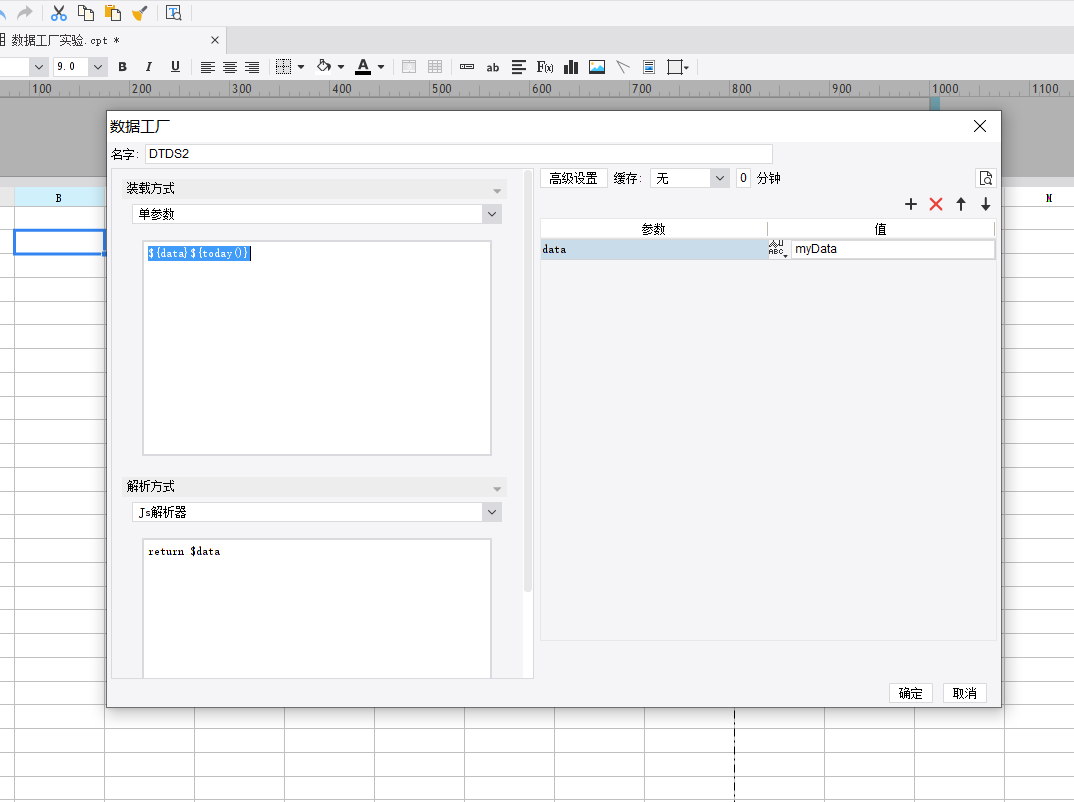Switch to the 数据工厂实验.cpt tab
The image size is (1074, 802).
click(x=65, y=40)
